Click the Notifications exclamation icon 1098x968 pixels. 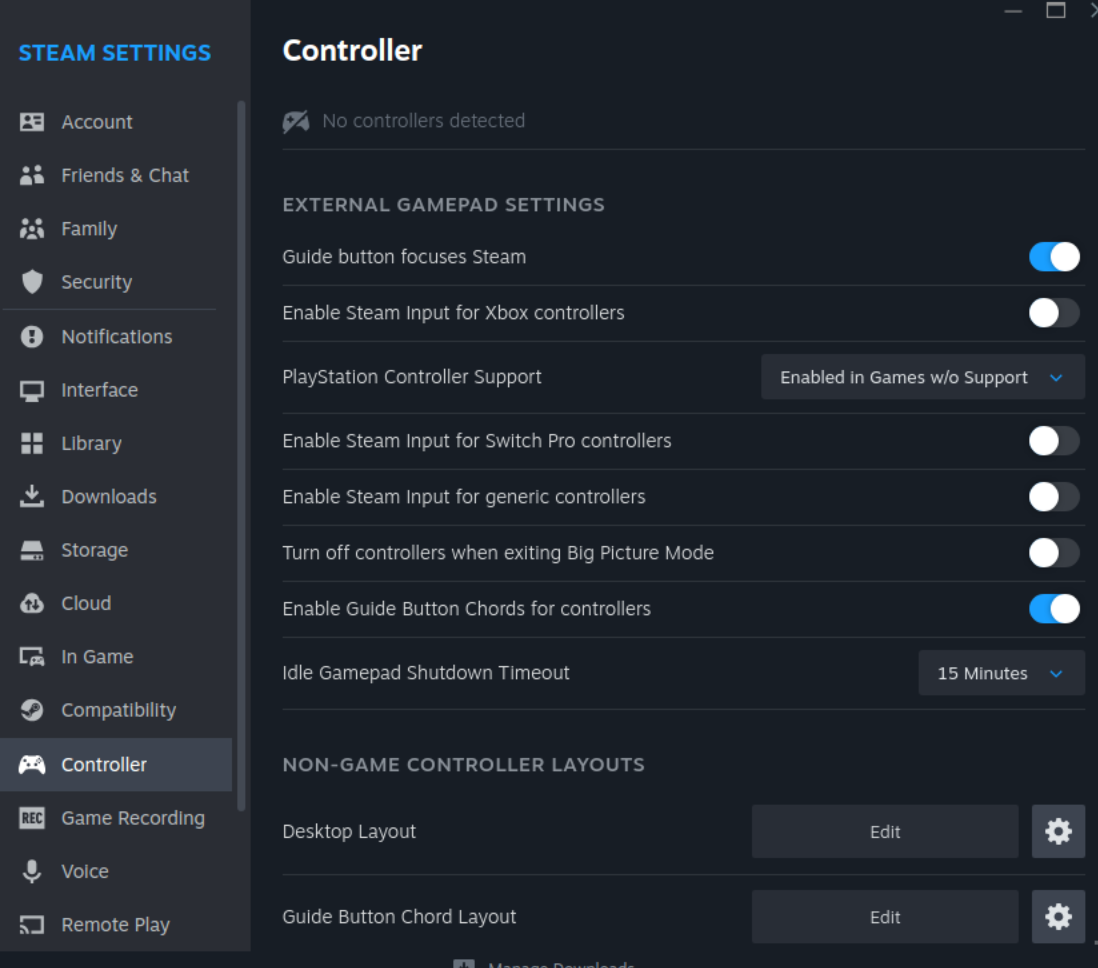coord(32,336)
